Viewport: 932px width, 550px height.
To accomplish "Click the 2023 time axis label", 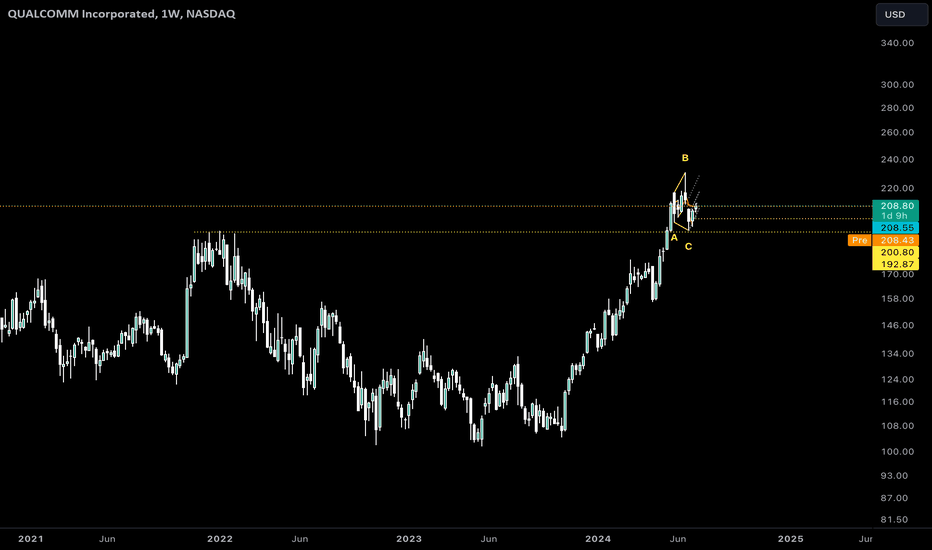I will click(x=409, y=539).
